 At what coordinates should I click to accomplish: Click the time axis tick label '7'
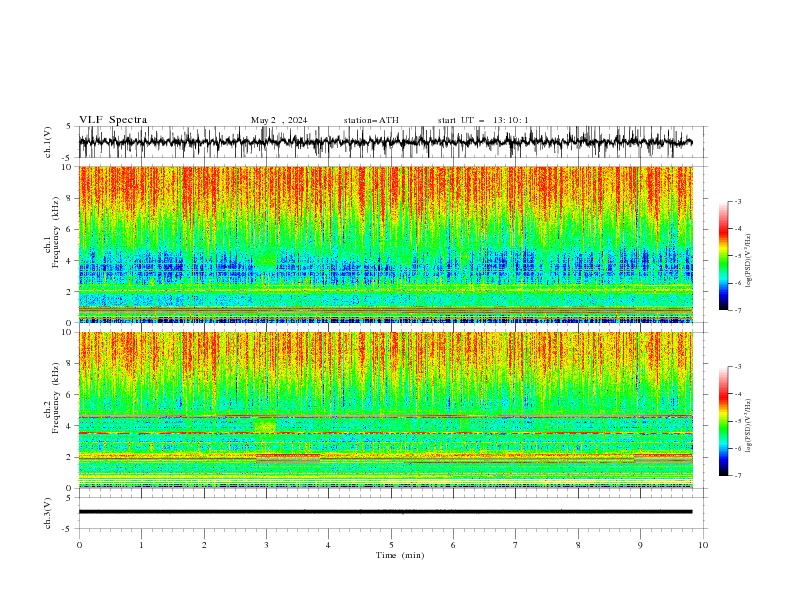[516, 545]
